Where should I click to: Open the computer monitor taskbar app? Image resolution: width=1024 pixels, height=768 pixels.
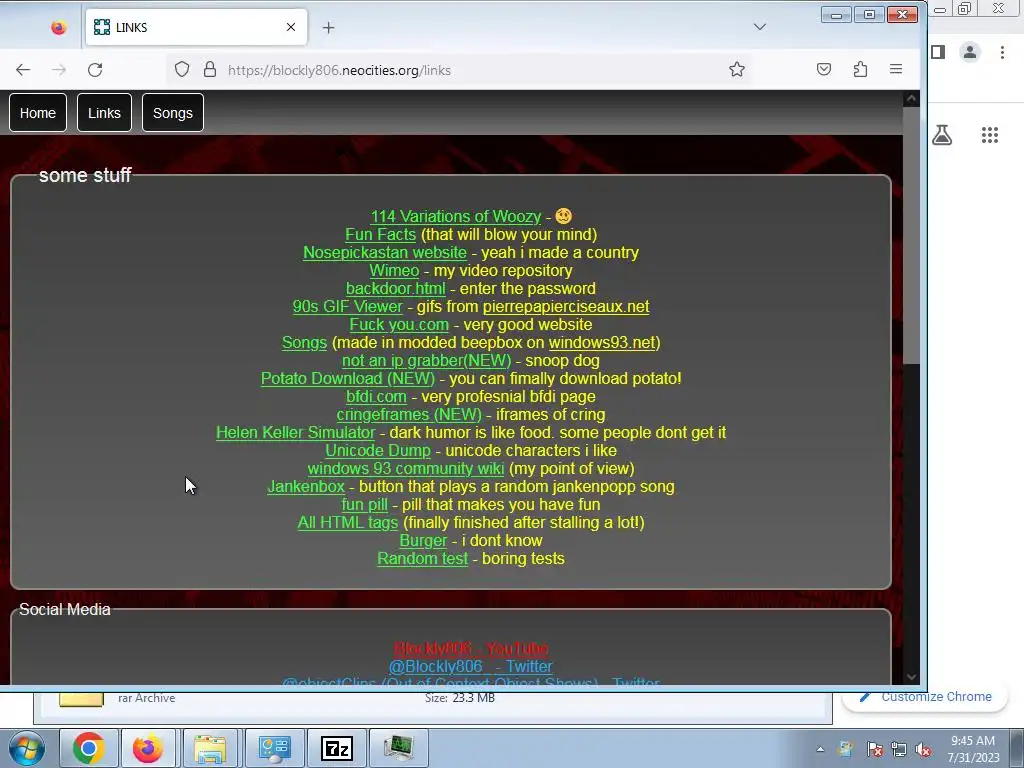tap(398, 748)
